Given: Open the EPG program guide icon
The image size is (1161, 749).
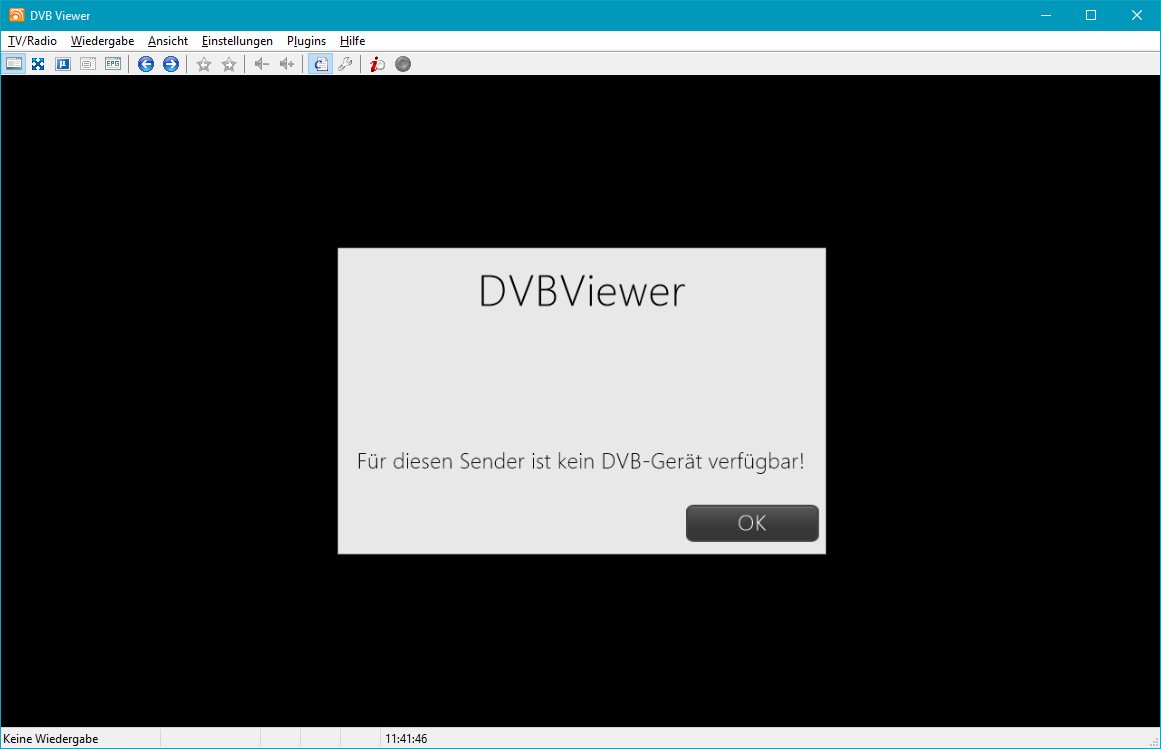Looking at the screenshot, I should coord(113,64).
